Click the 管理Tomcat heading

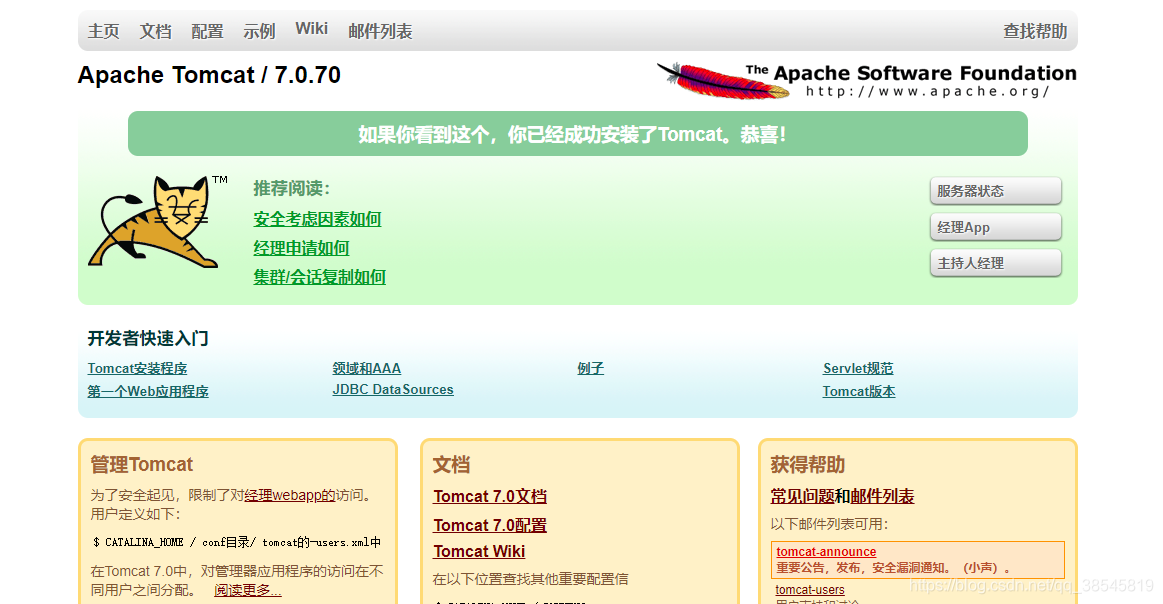(141, 465)
